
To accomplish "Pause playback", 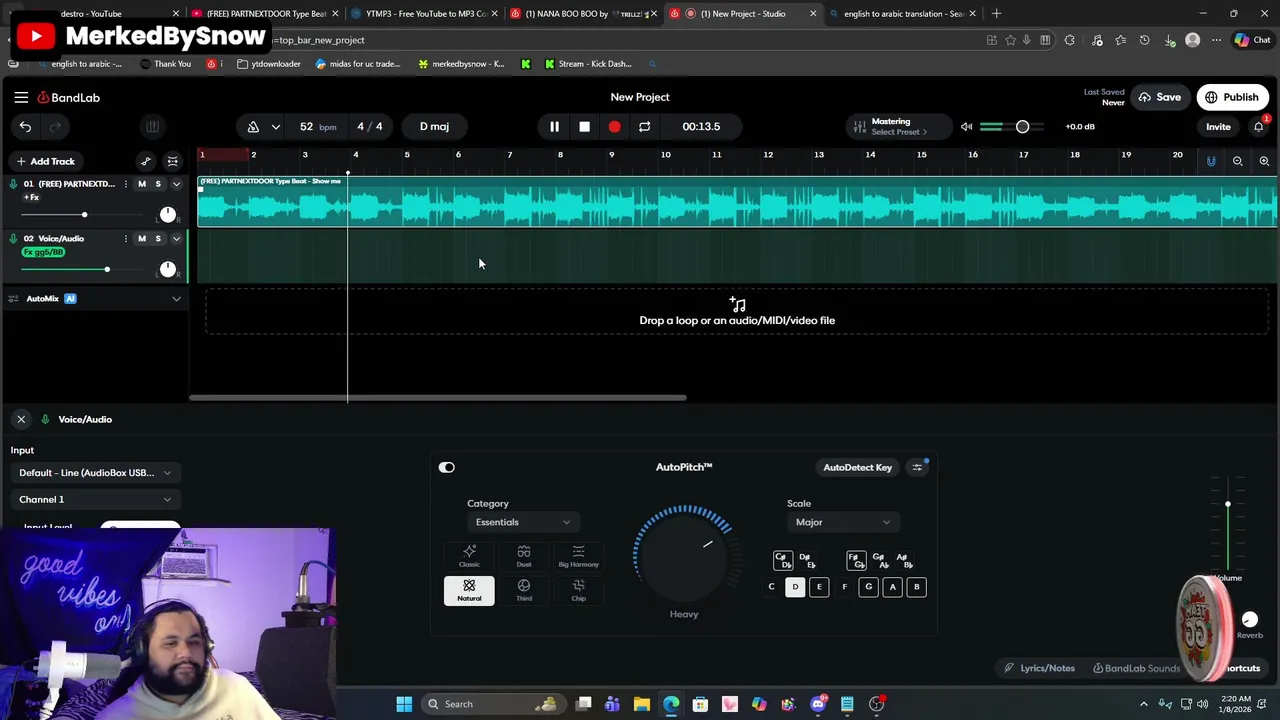I will point(554,127).
